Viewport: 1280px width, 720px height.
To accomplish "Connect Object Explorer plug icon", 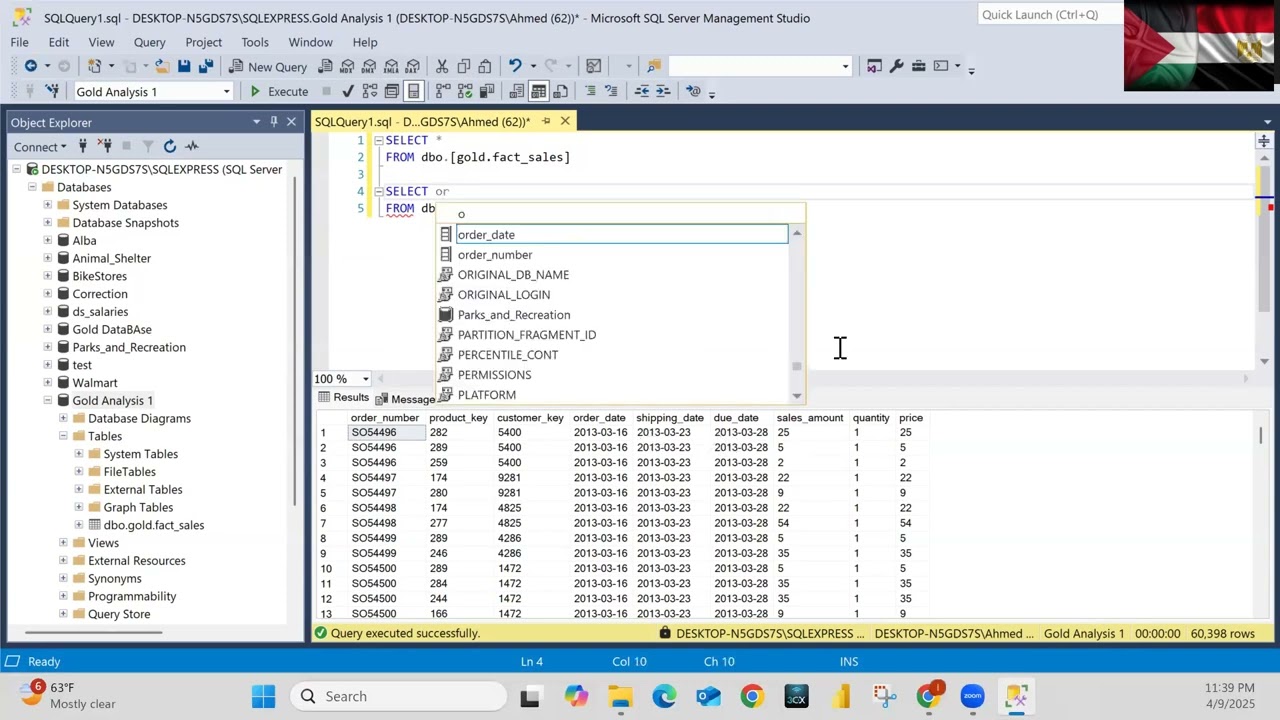I will point(83,146).
